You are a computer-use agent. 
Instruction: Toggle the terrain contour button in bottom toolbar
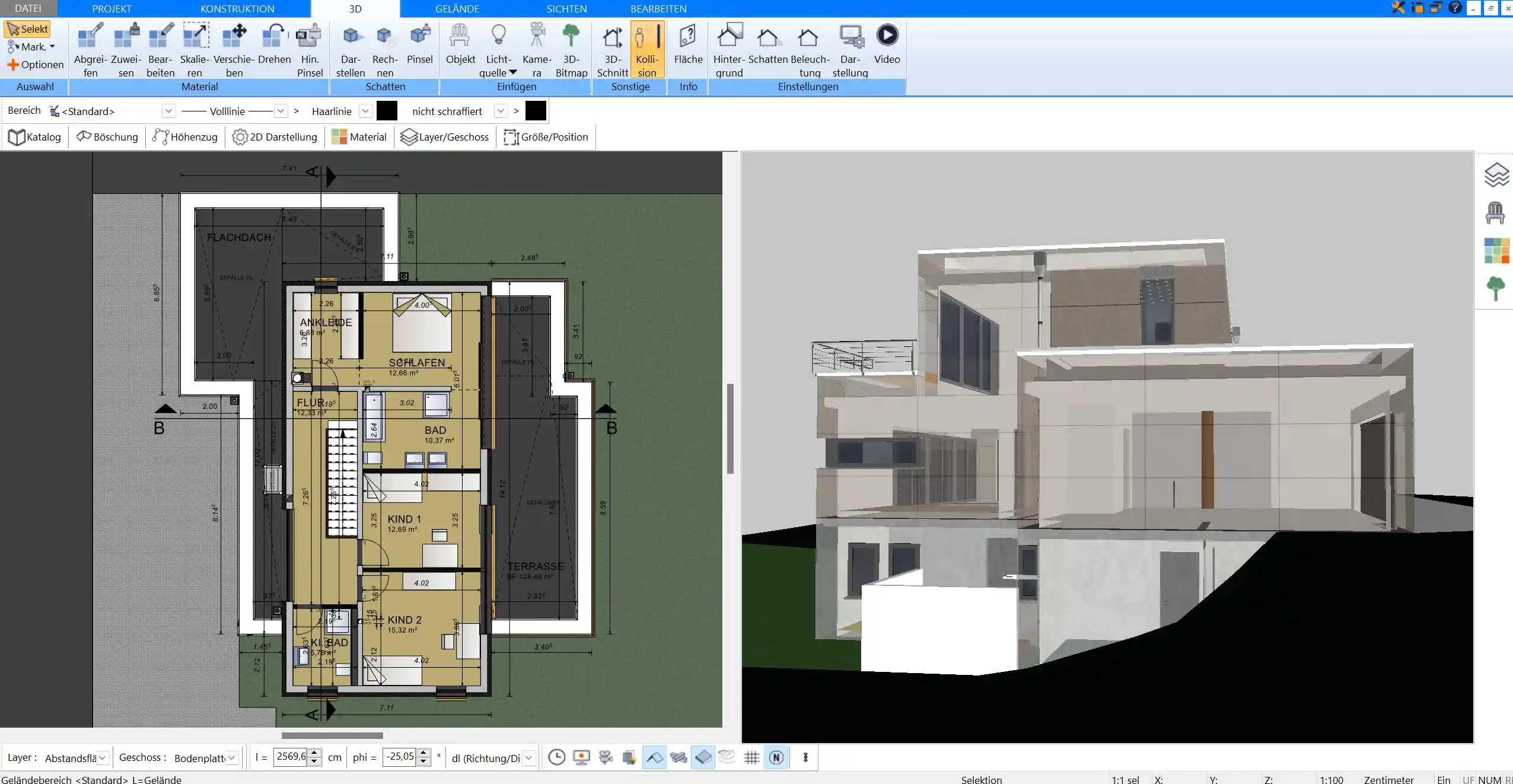point(727,757)
